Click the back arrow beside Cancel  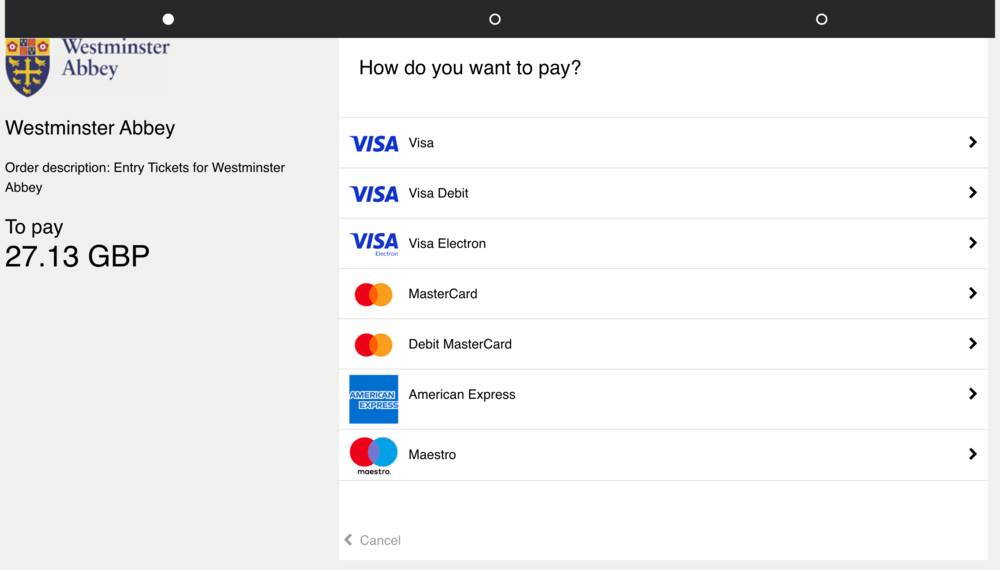(x=348, y=540)
